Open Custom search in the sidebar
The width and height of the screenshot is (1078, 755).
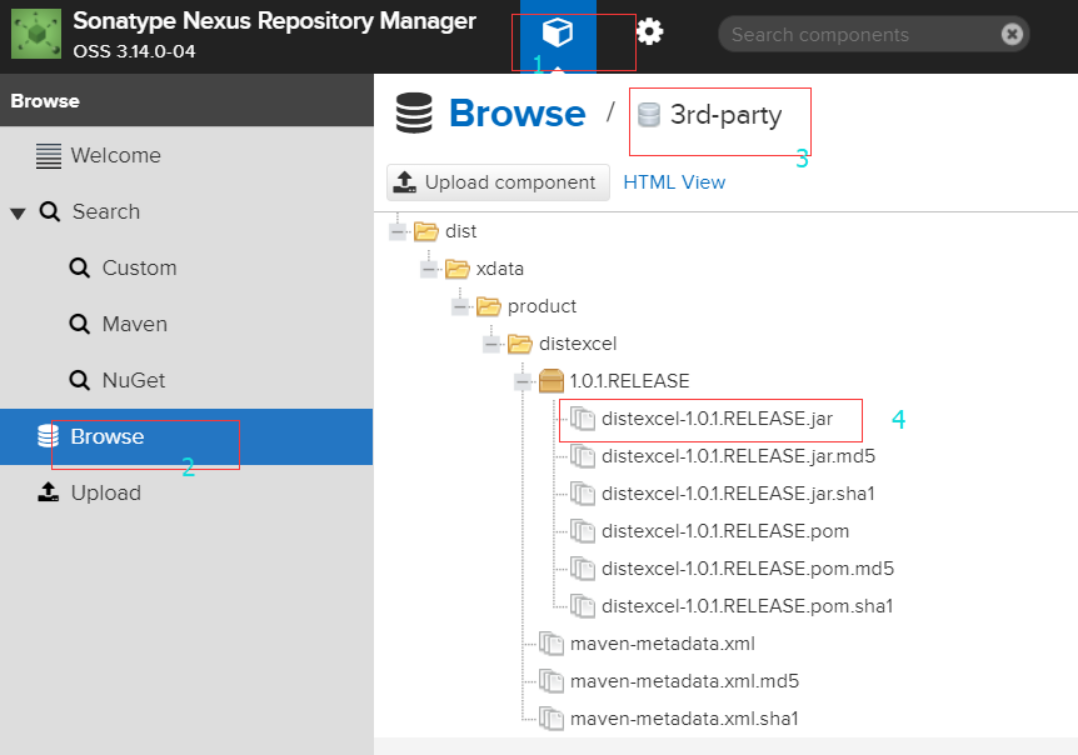point(139,267)
